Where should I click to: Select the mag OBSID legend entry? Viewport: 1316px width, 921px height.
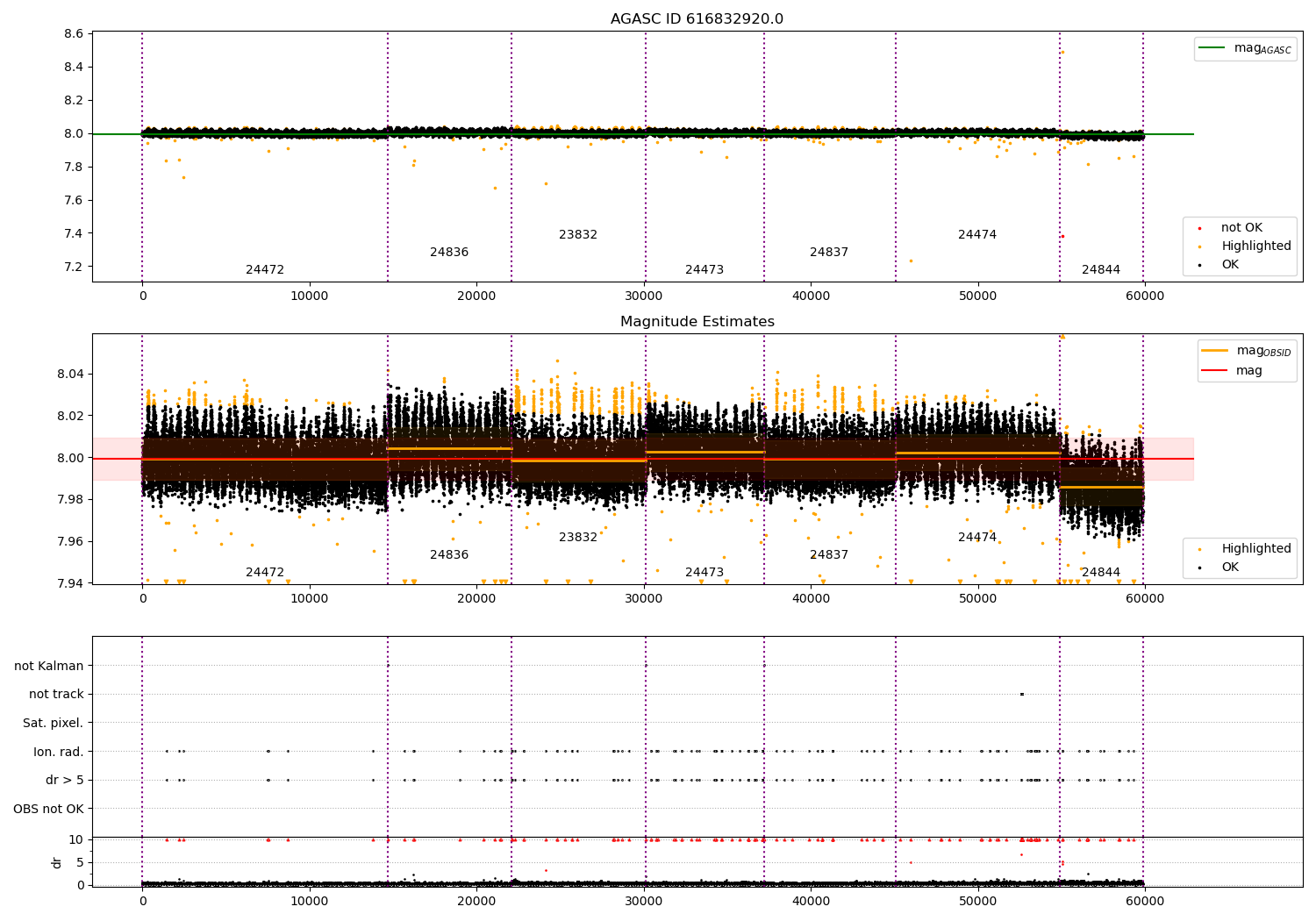[x=1247, y=351]
